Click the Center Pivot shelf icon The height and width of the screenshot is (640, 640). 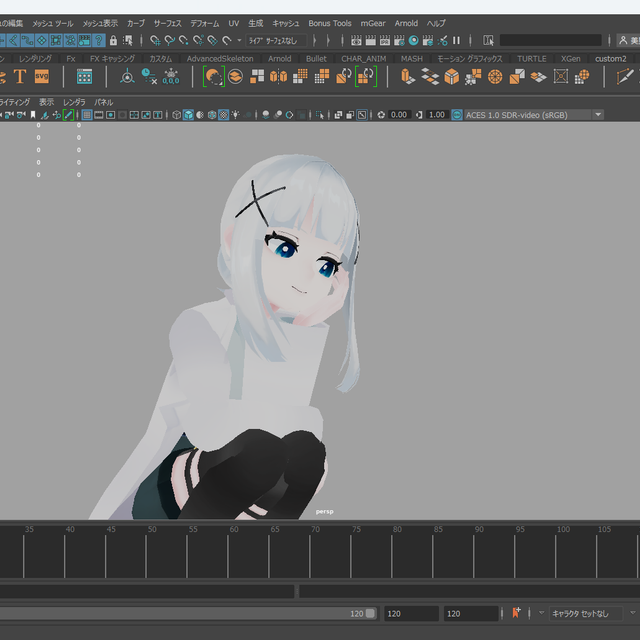[x=127, y=76]
